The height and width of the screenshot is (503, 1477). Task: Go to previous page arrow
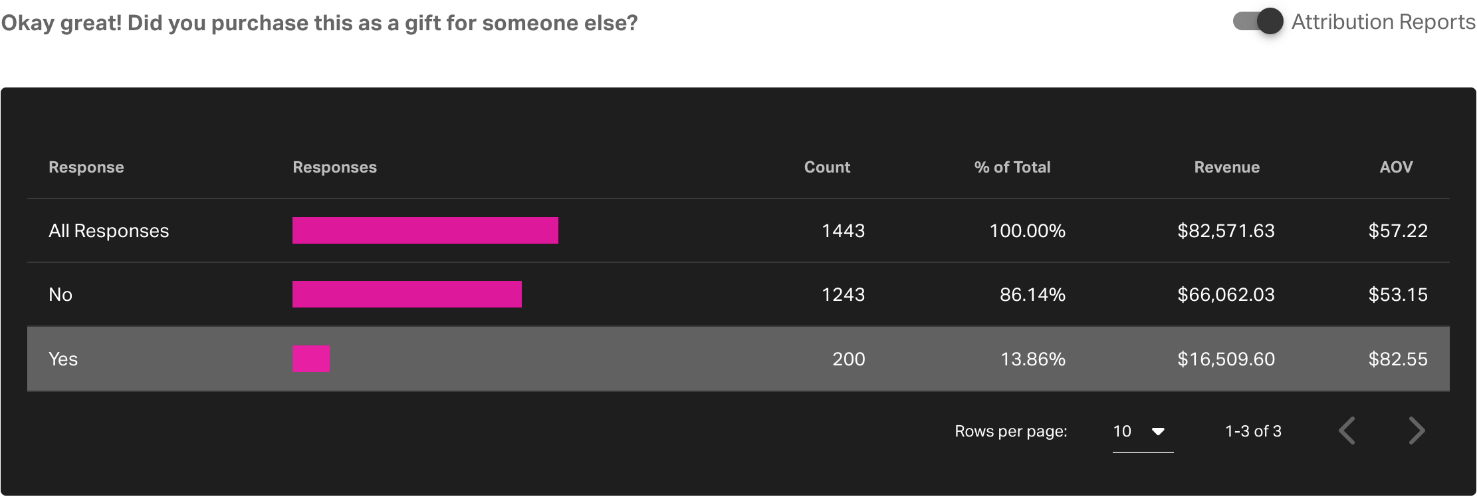tap(1347, 431)
